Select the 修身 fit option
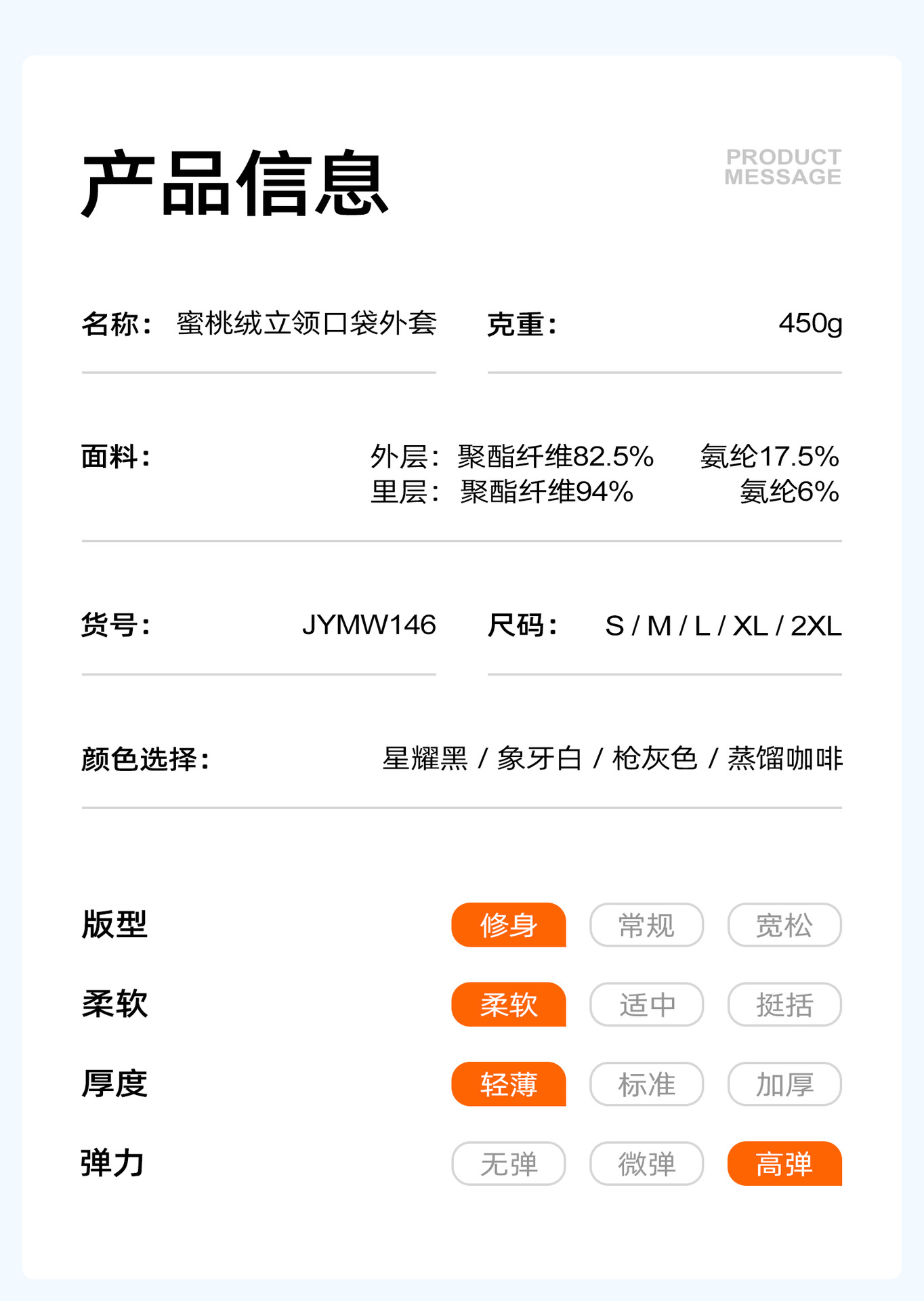924x1301 pixels. pyautogui.click(x=509, y=925)
